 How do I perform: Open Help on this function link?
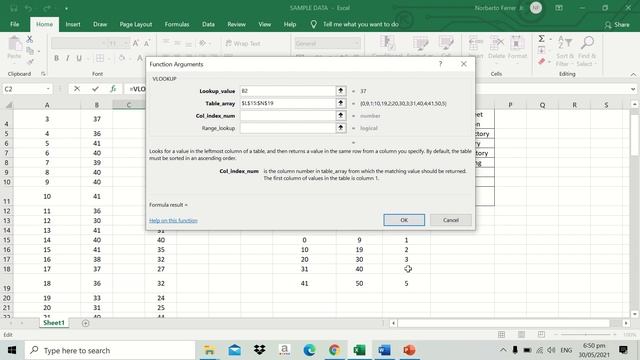click(173, 220)
